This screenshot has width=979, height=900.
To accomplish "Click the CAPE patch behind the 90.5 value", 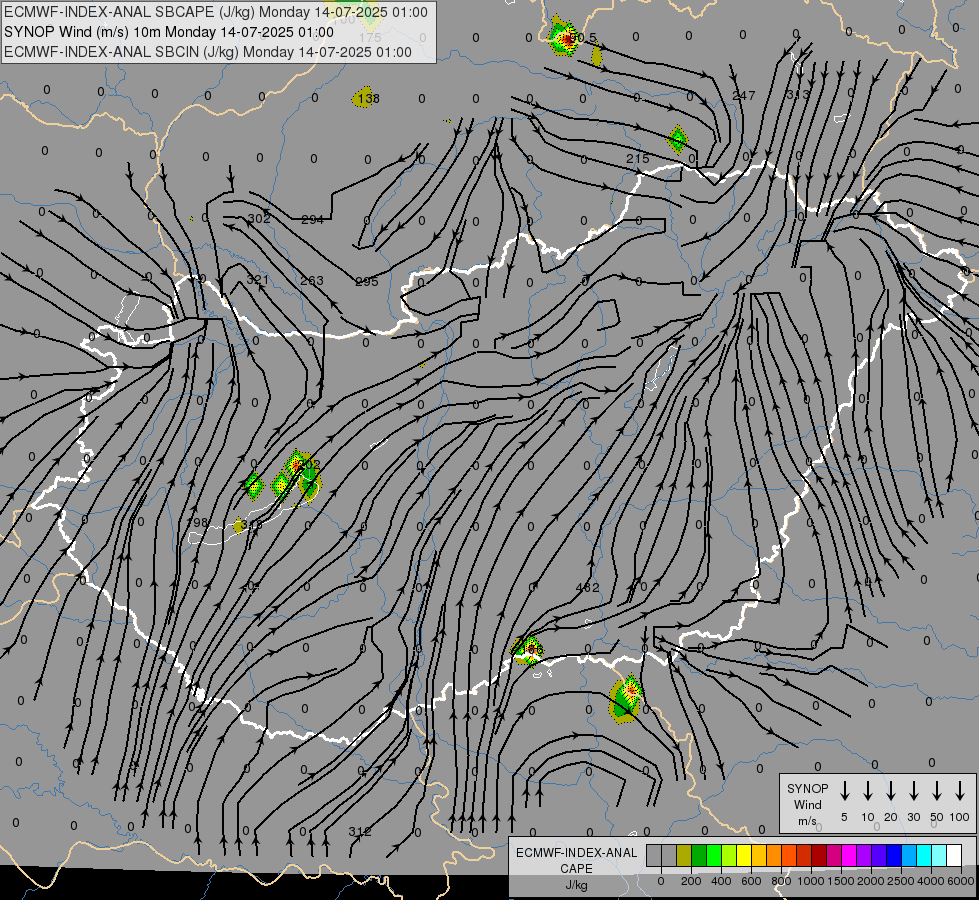I will coord(564,37).
